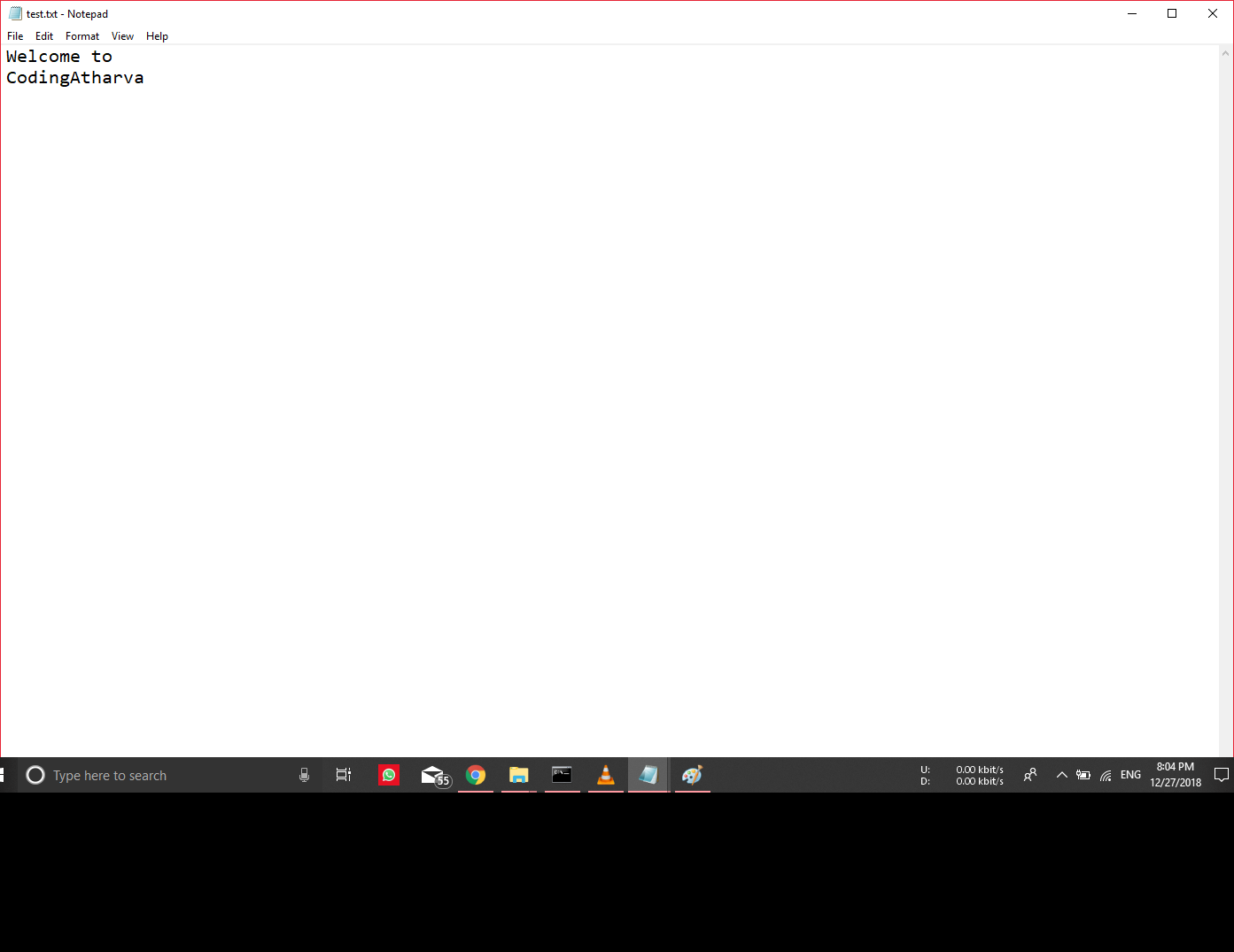Open the Format menu in Notepad
Screen dimensions: 1234x952
tap(81, 36)
